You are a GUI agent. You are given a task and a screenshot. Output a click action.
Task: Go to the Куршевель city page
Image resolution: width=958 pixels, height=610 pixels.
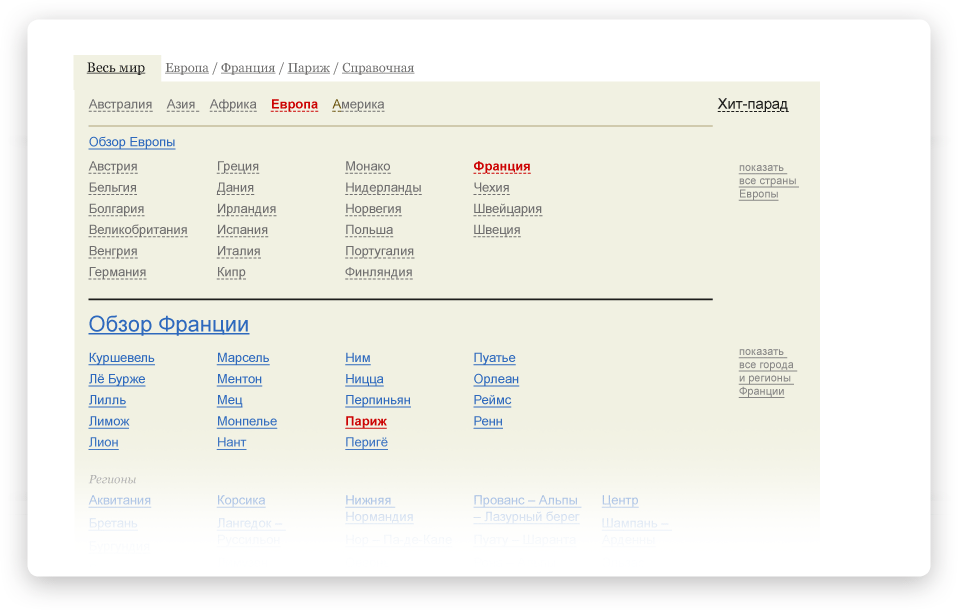pos(121,358)
